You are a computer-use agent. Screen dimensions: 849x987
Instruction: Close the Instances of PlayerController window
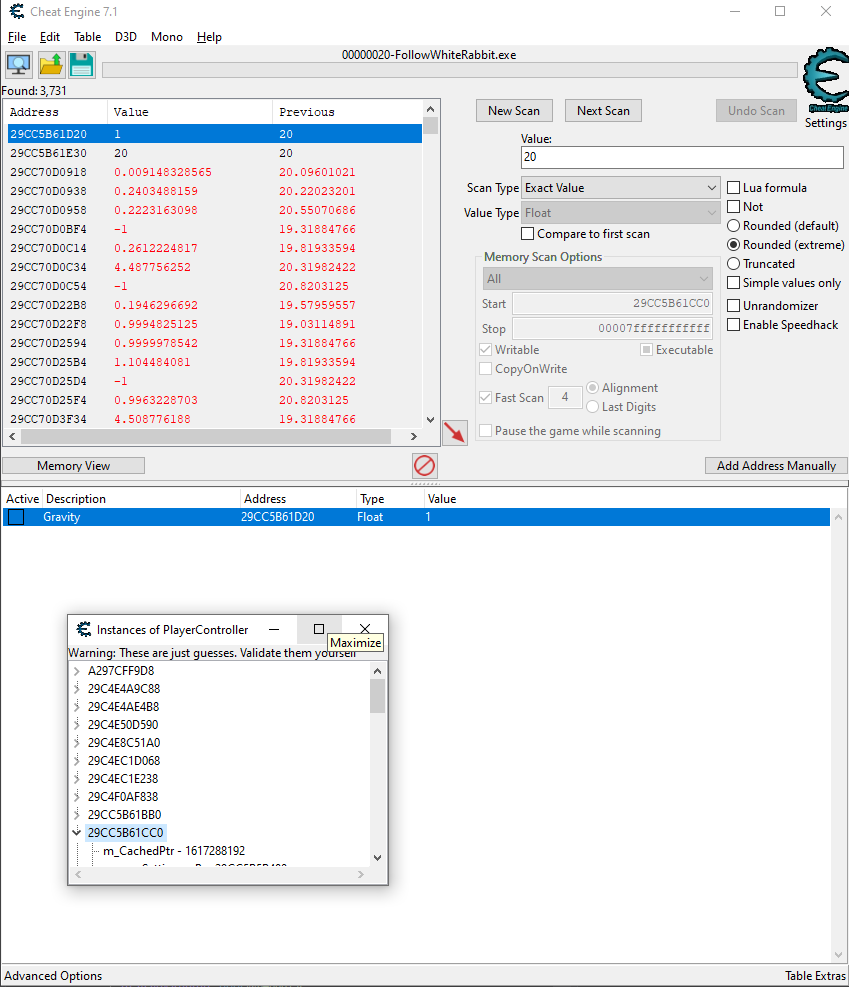point(365,629)
